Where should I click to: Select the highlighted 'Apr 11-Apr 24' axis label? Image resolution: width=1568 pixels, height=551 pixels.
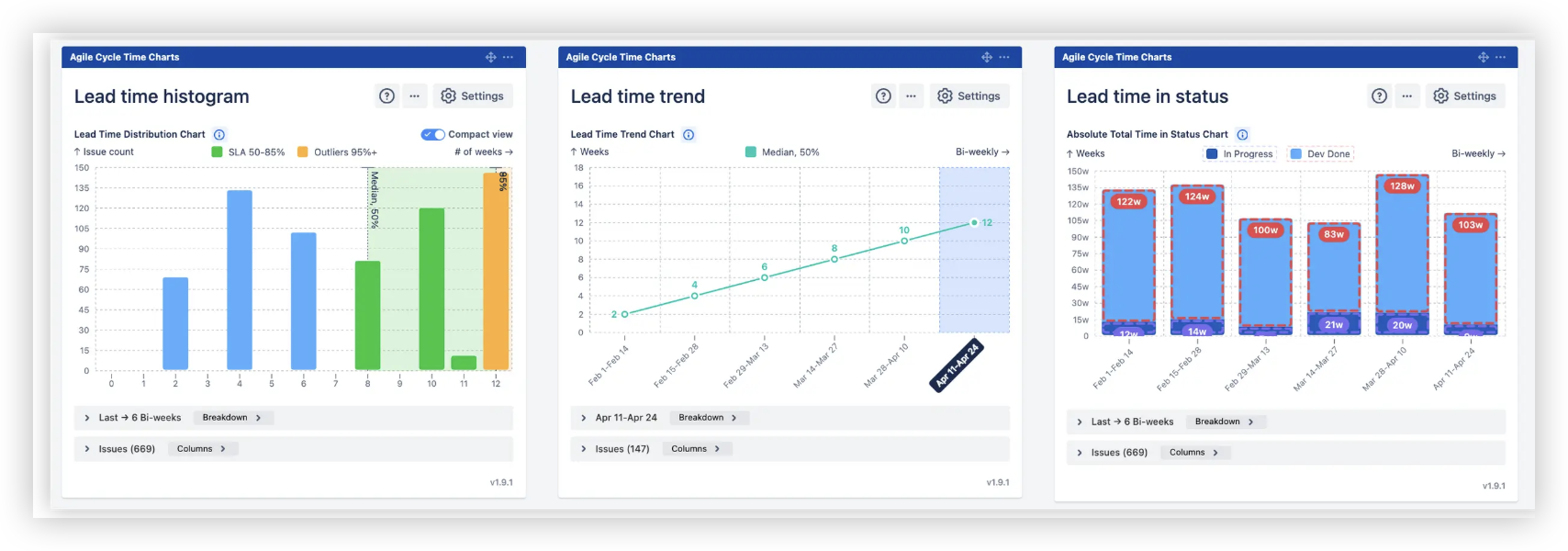pyautogui.click(x=958, y=365)
